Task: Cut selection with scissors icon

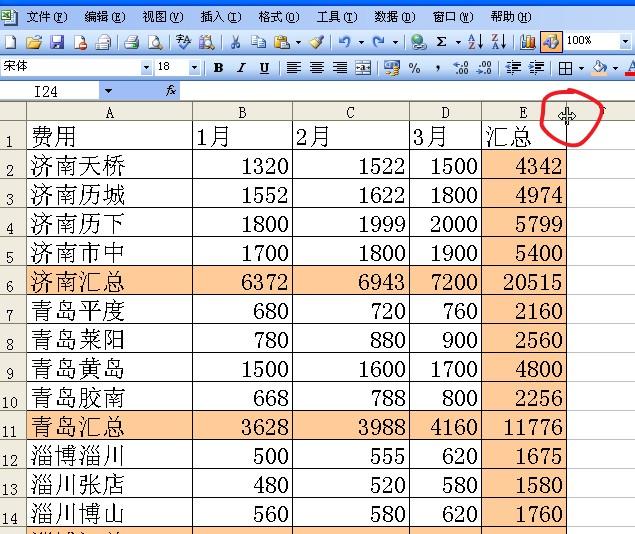Action: [x=235, y=42]
